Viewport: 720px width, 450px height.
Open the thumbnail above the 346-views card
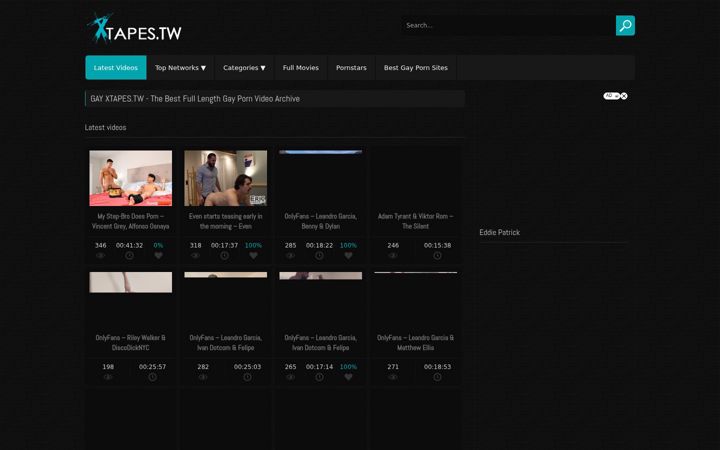click(x=131, y=178)
